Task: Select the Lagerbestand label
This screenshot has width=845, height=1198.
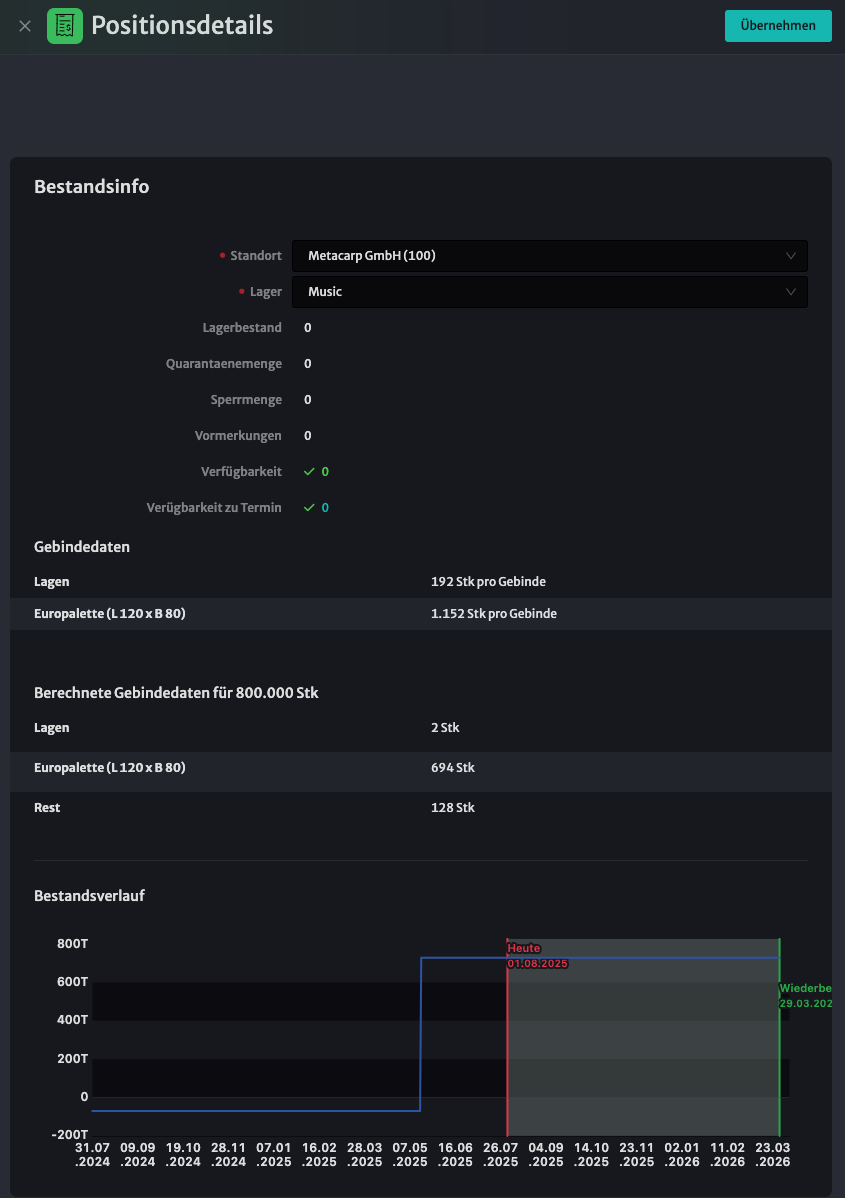Action: tap(241, 328)
